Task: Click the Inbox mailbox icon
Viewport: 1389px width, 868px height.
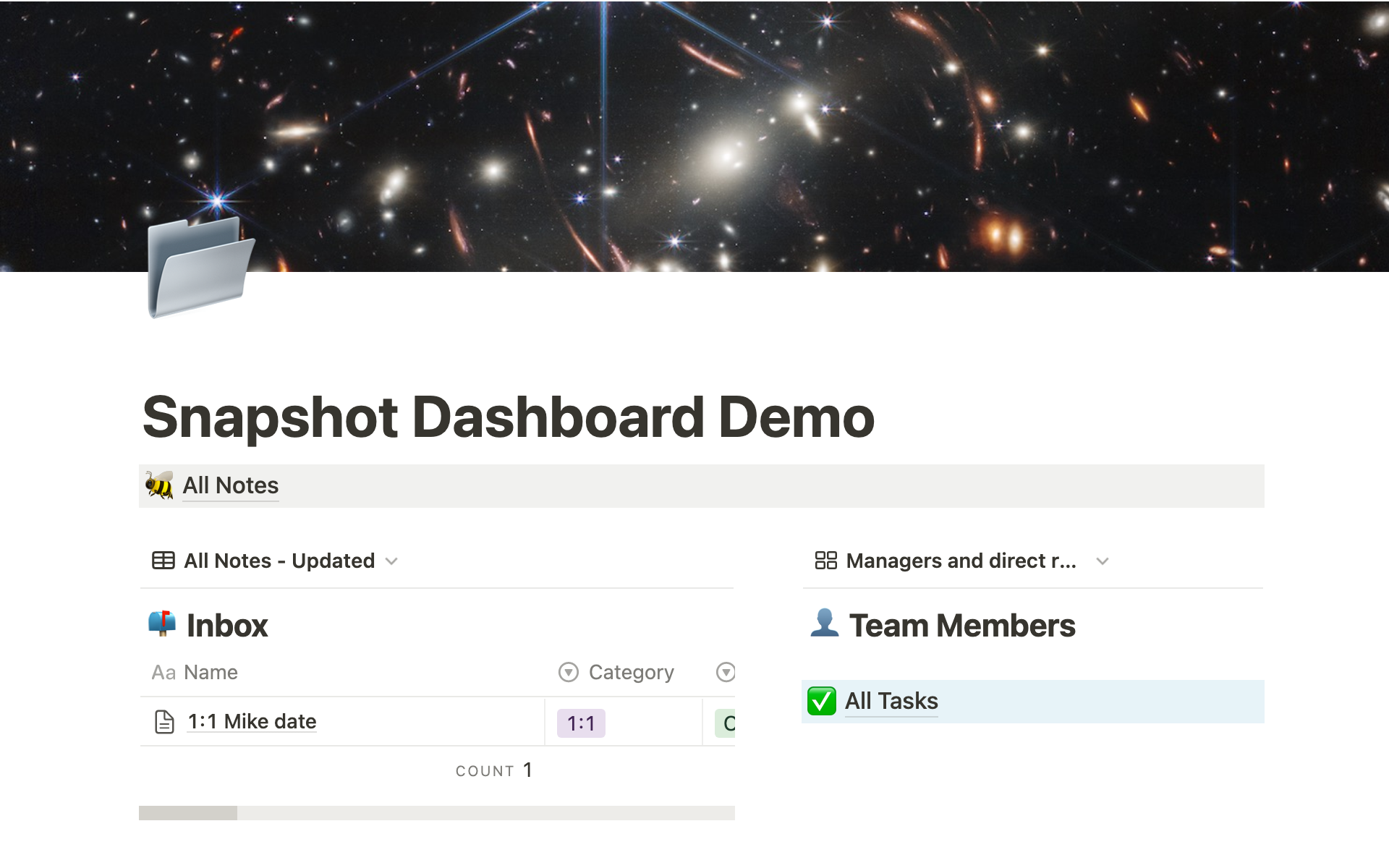Action: point(162,624)
